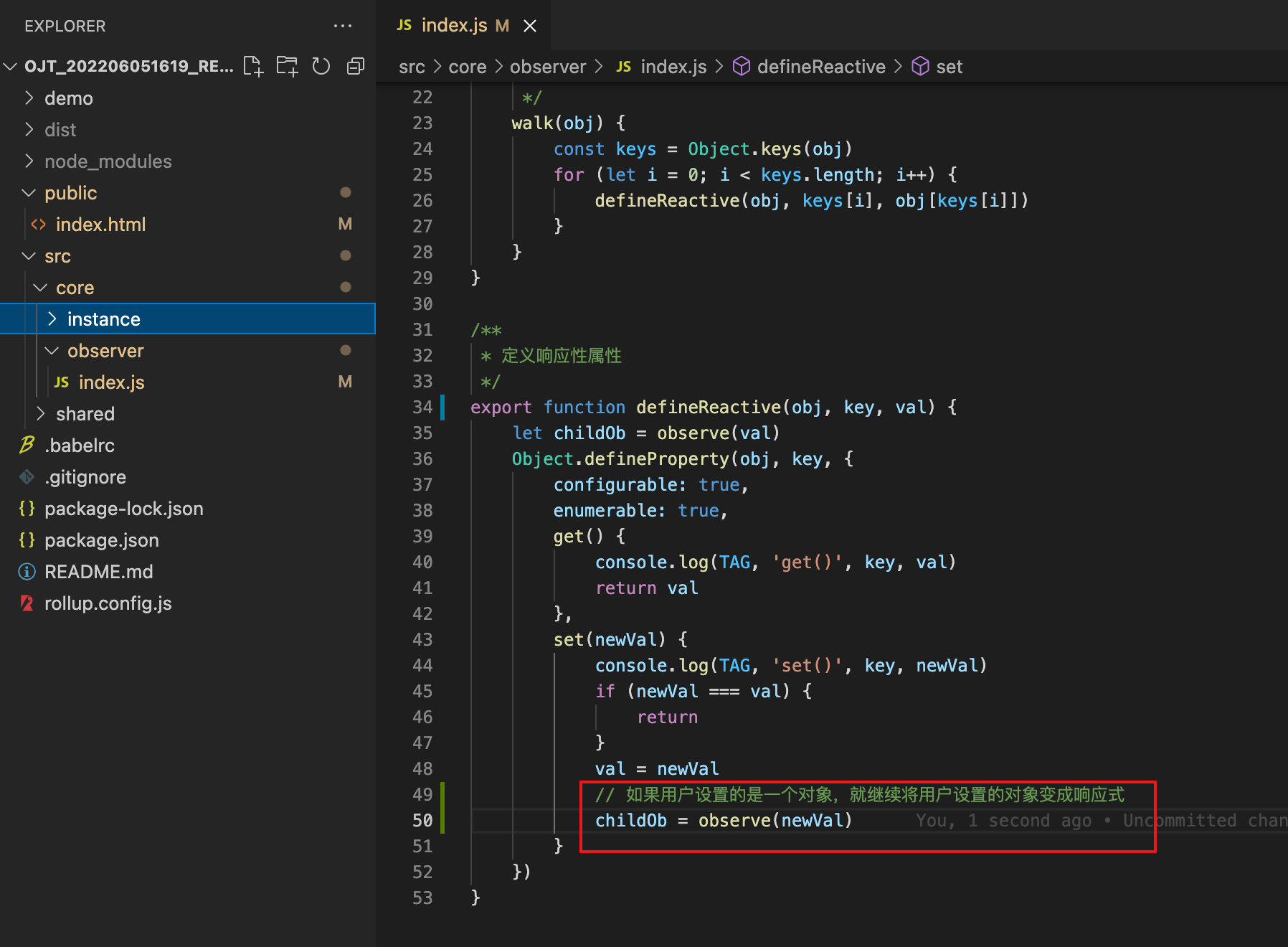Expand the instance folder

(x=52, y=319)
